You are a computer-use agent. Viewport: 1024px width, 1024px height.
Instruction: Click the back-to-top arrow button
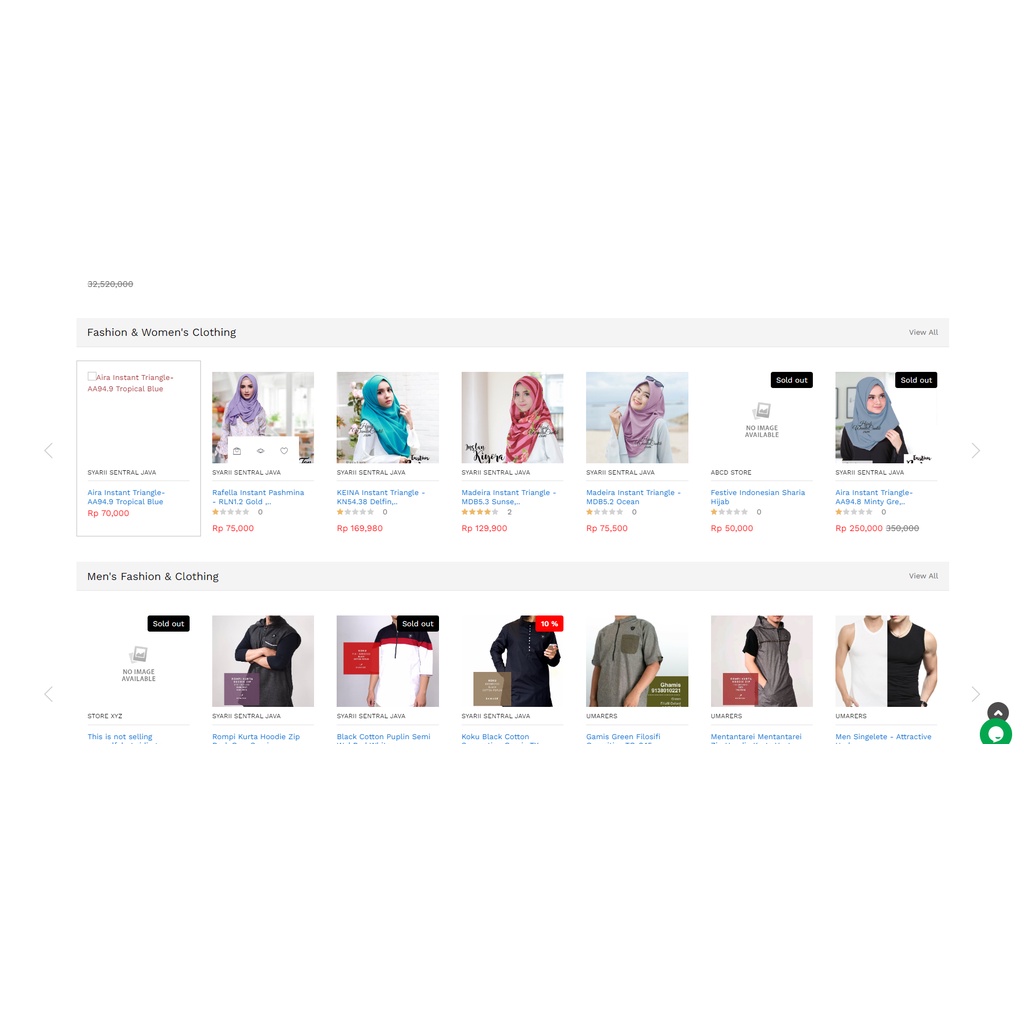click(998, 712)
